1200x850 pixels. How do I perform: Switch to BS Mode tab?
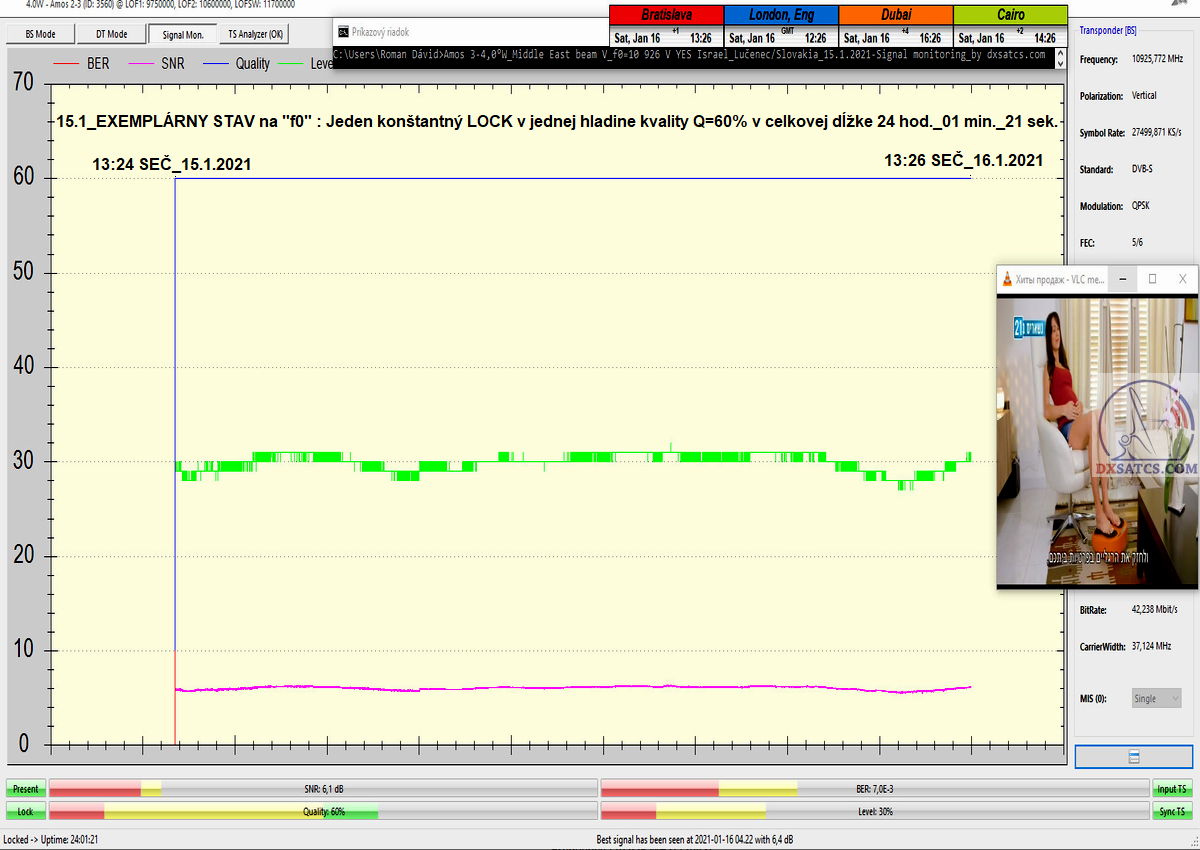pos(40,34)
